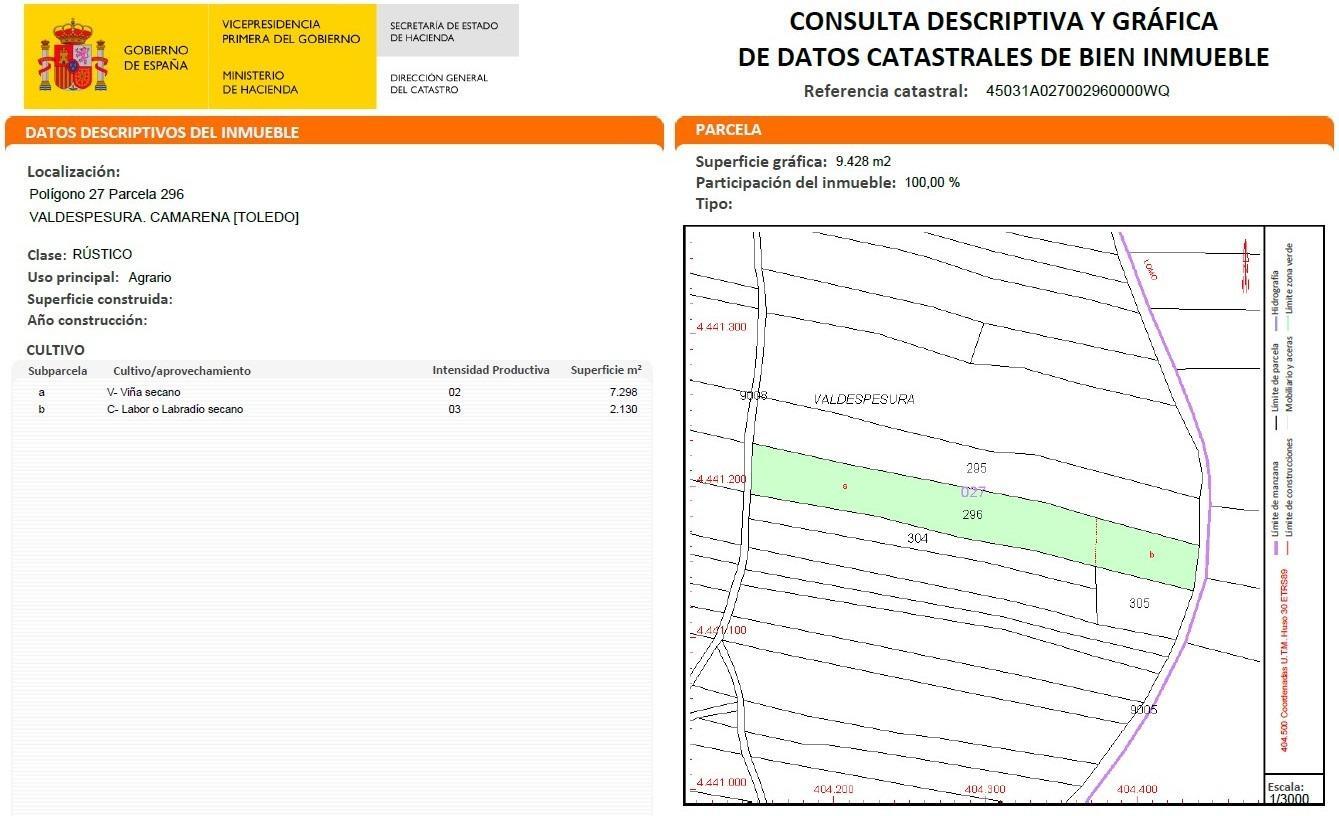Click the Gobierno de España coat of arms
The image size is (1339, 816).
(x=72, y=56)
